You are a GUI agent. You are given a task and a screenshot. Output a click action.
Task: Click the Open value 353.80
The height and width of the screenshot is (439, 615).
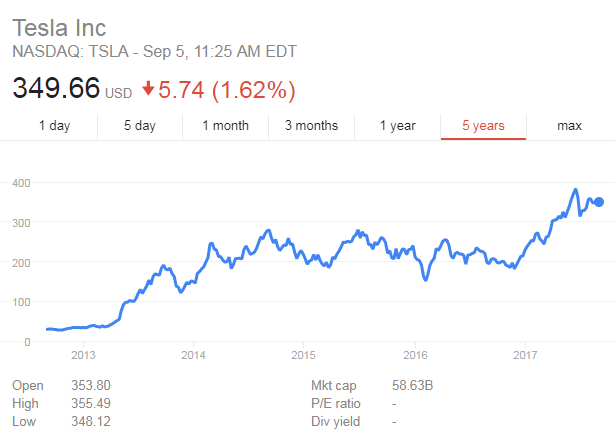coord(91,385)
